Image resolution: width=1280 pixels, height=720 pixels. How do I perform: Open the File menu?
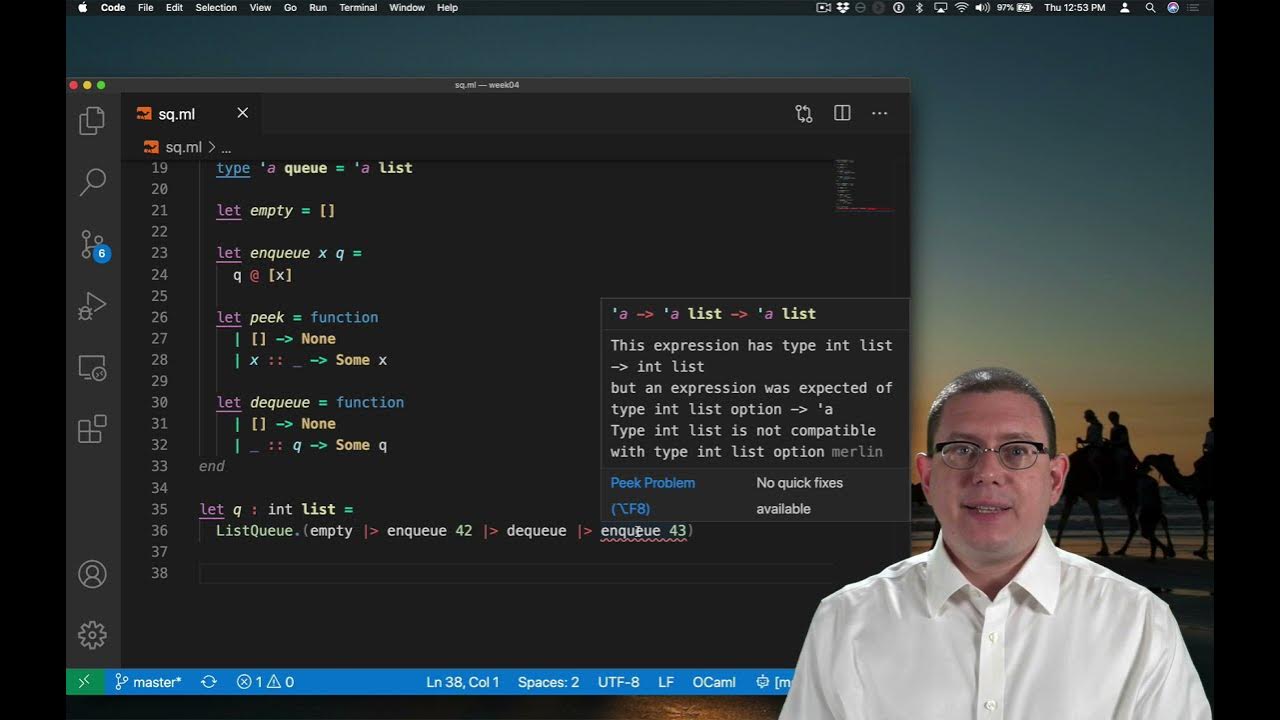(146, 7)
